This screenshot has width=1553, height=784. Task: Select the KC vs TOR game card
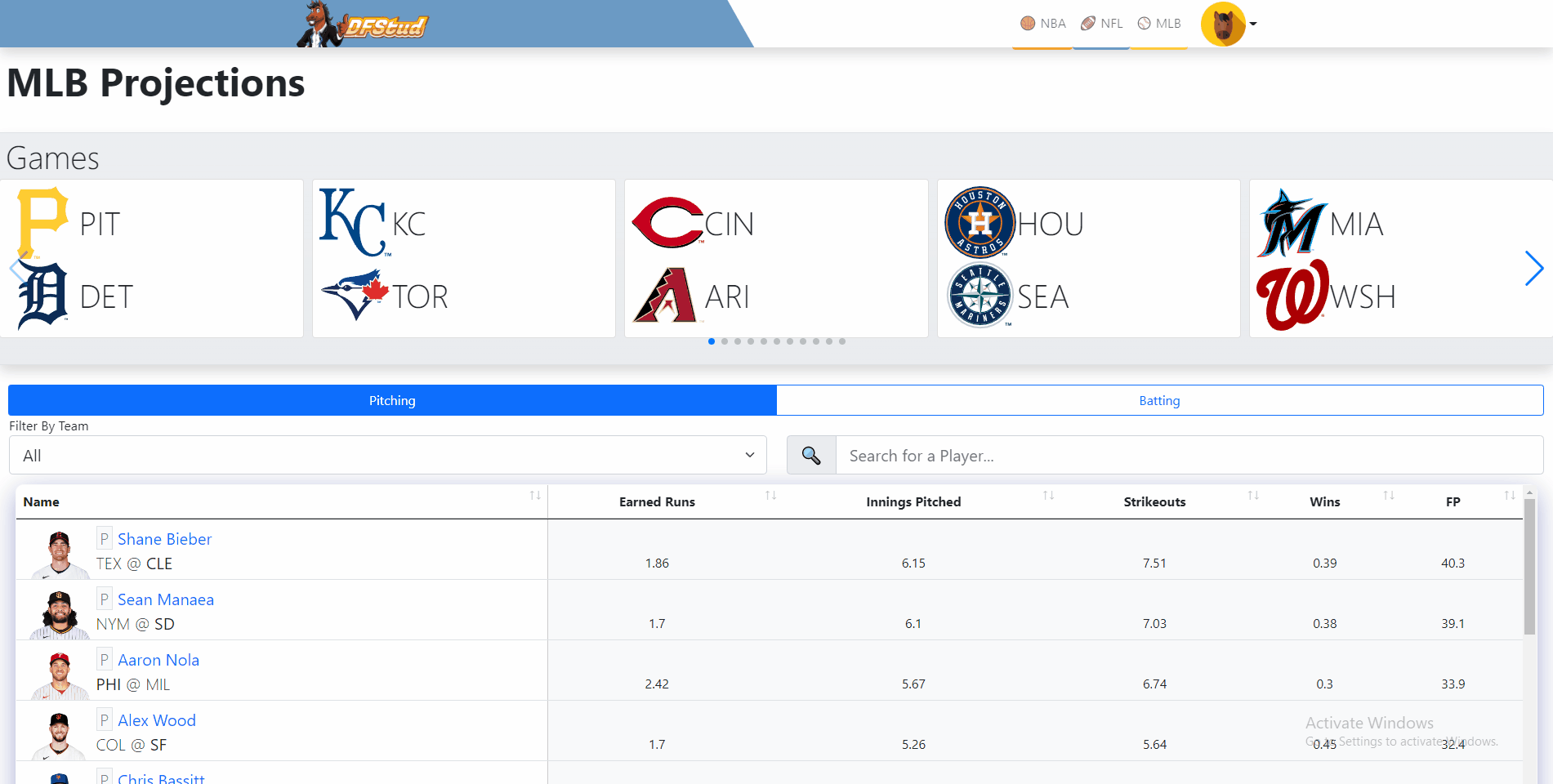point(464,259)
